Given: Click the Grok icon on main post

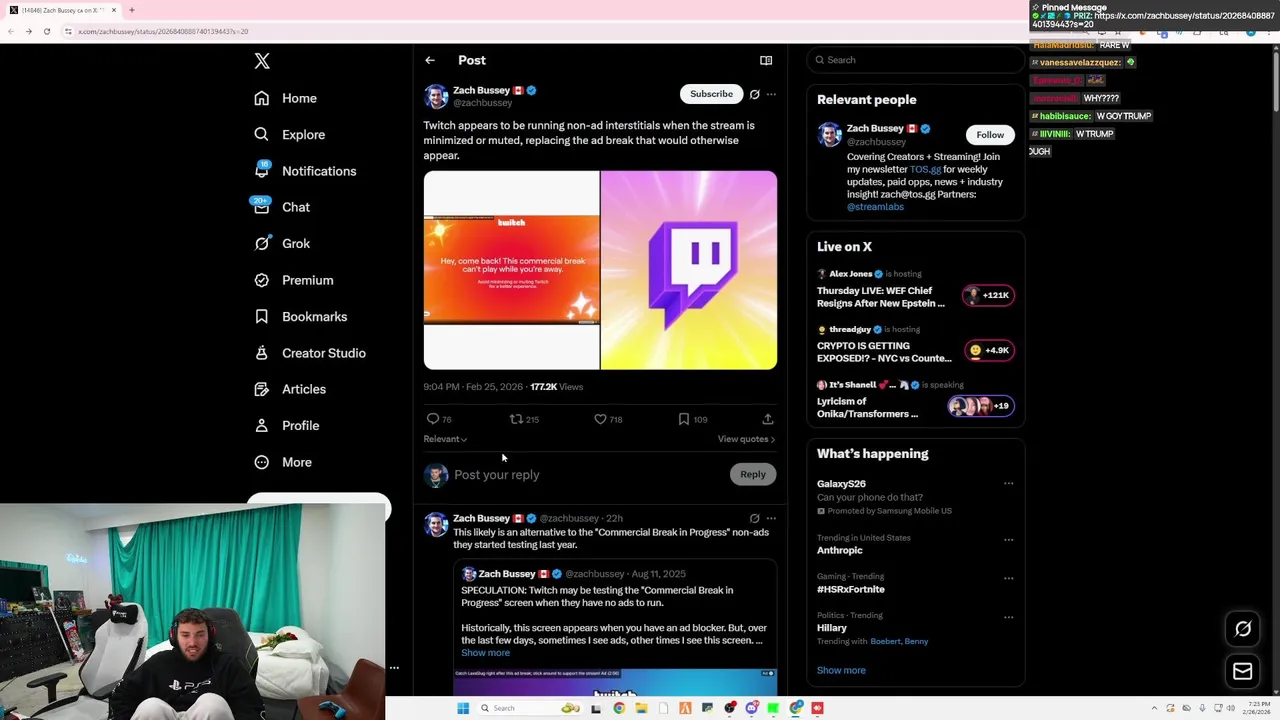Looking at the screenshot, I should 755,94.
